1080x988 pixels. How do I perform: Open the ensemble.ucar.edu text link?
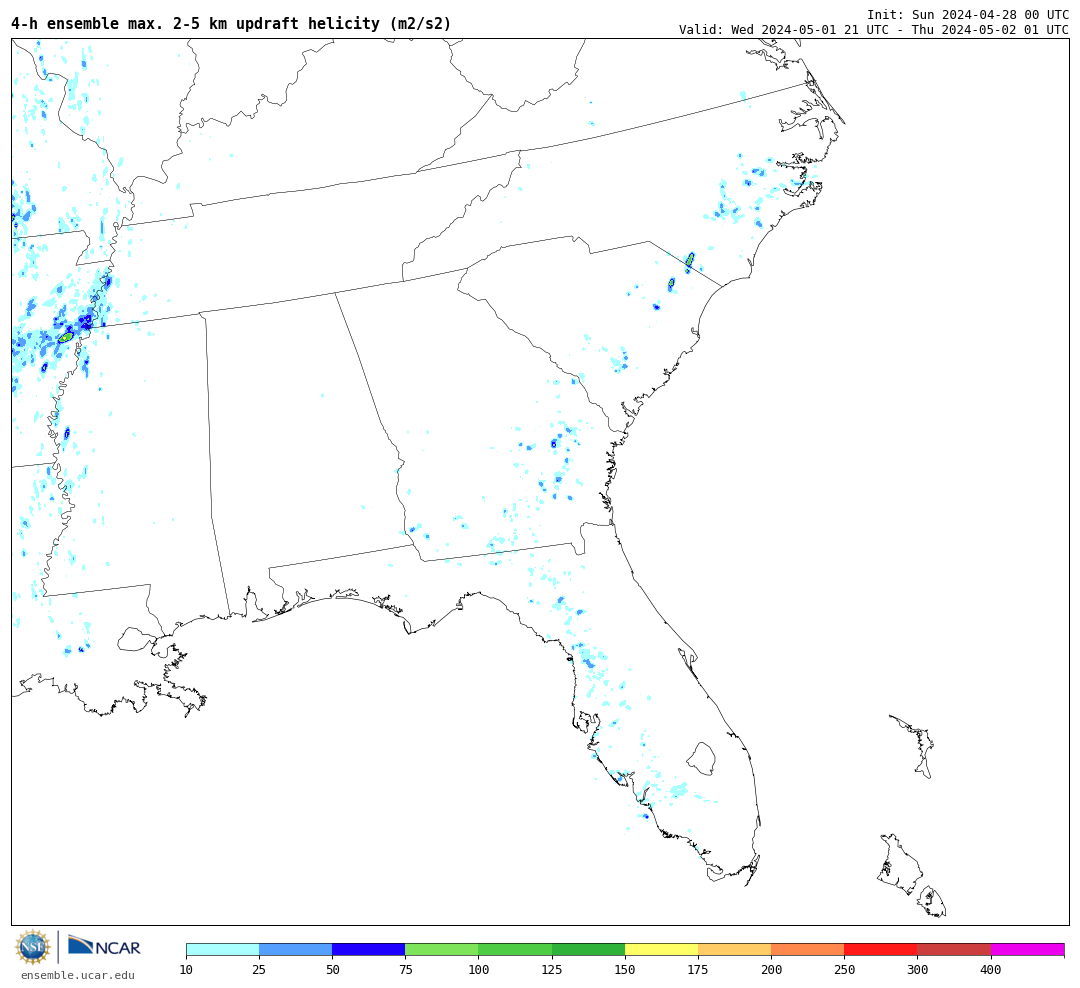point(78,975)
